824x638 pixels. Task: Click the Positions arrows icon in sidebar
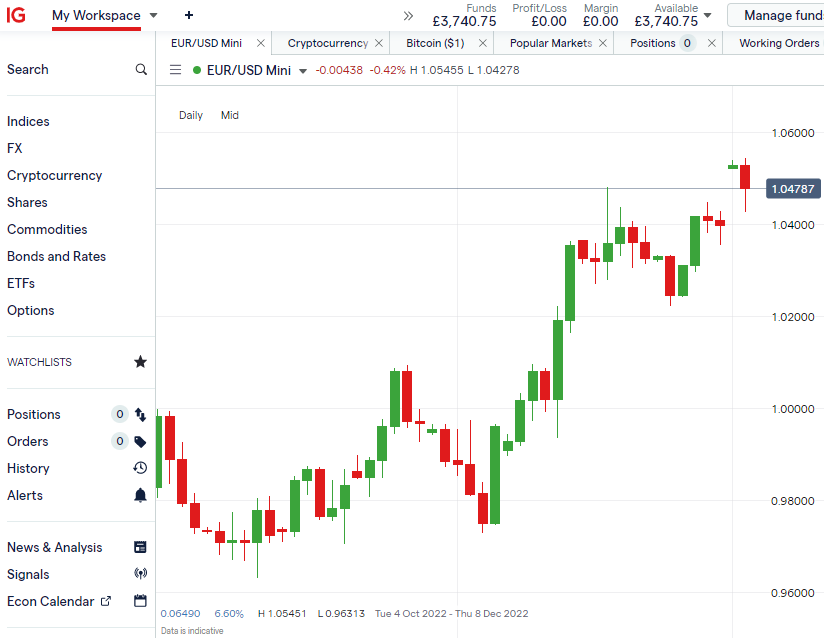coord(140,415)
